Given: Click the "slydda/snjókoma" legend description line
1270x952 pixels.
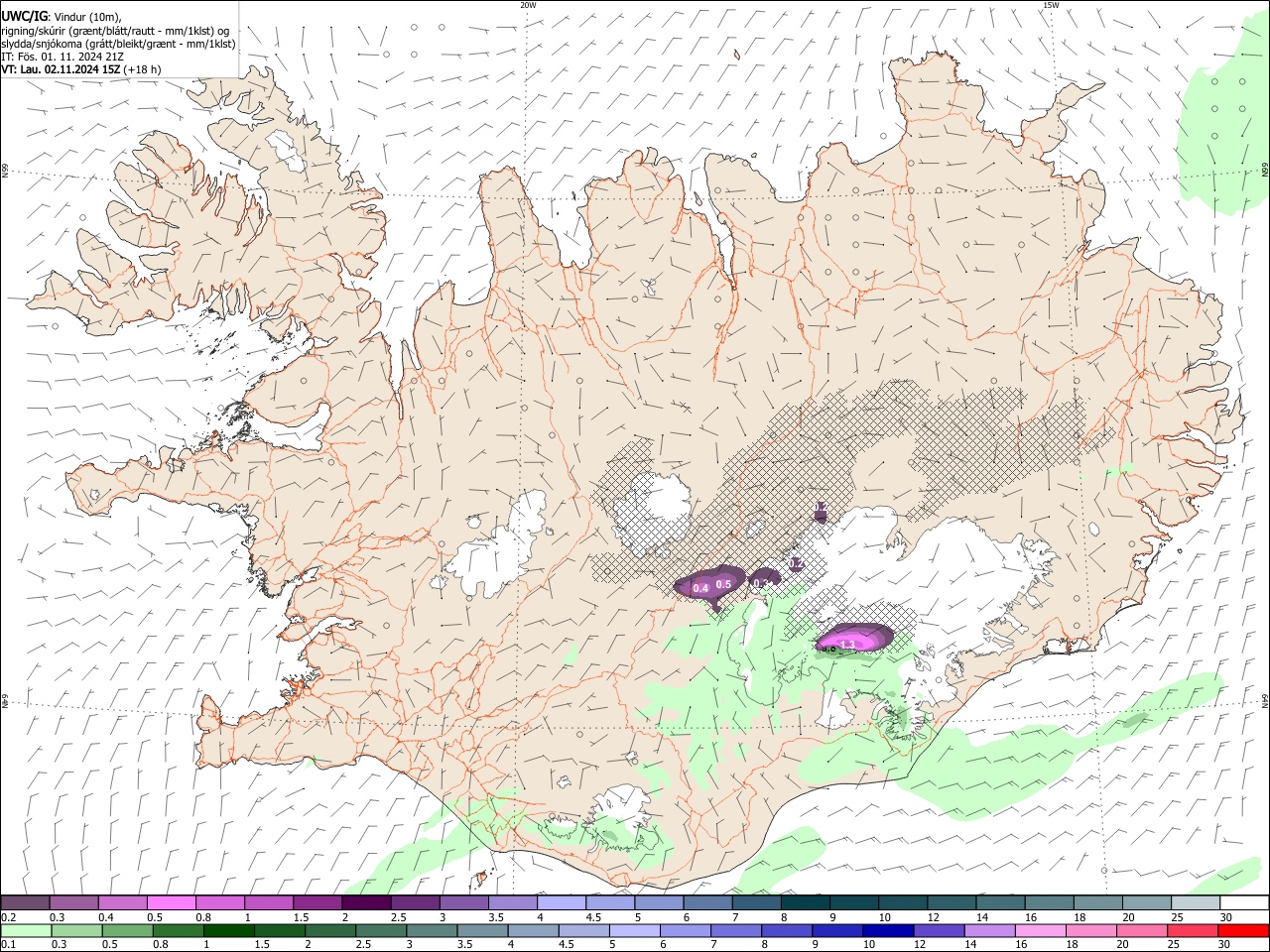Looking at the screenshot, I should point(118,44).
